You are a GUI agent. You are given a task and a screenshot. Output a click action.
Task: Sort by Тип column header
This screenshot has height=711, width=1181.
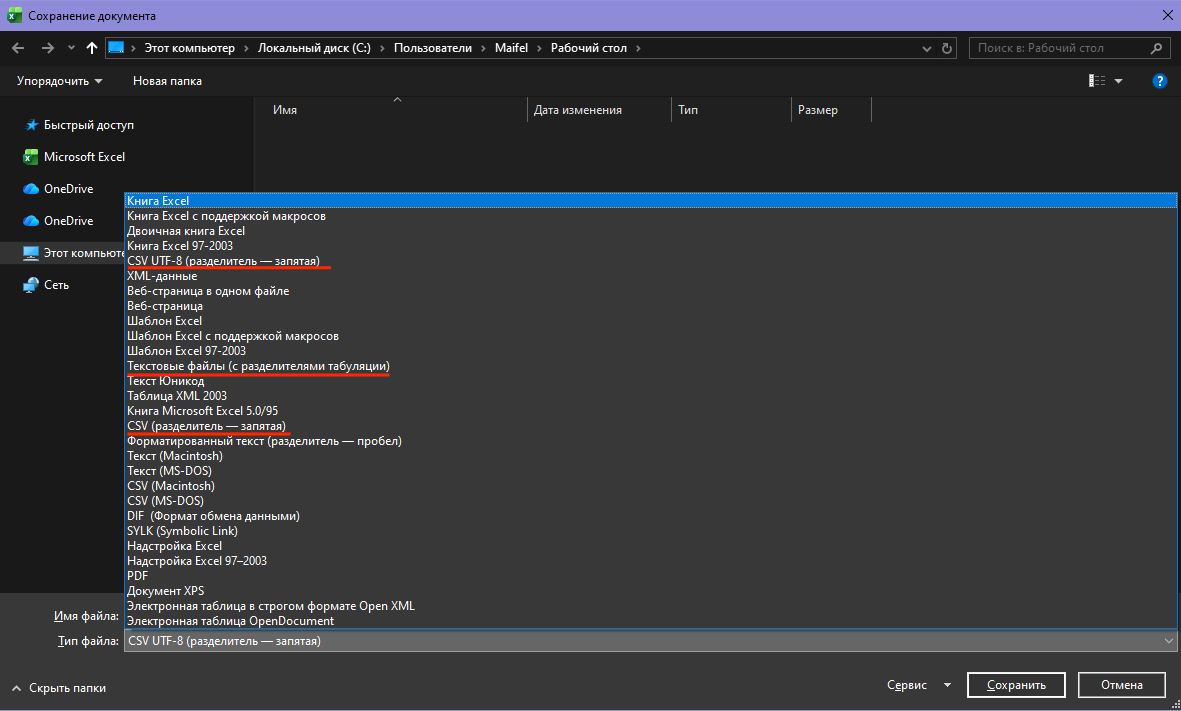[688, 110]
